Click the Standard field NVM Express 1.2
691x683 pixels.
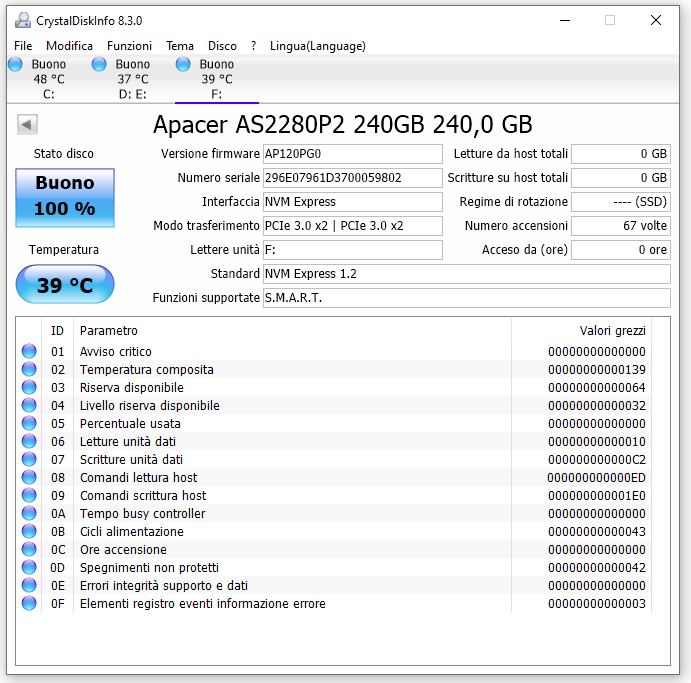click(467, 274)
